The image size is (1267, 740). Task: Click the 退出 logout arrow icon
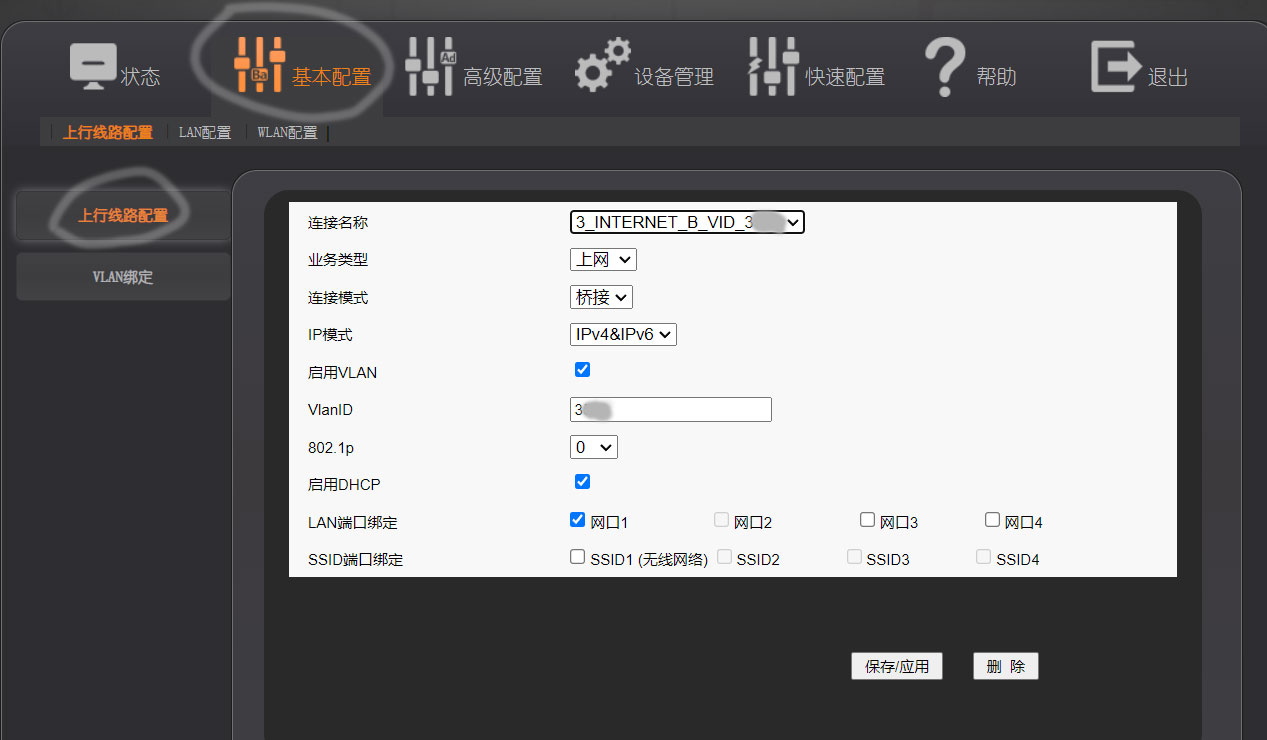tap(1115, 67)
